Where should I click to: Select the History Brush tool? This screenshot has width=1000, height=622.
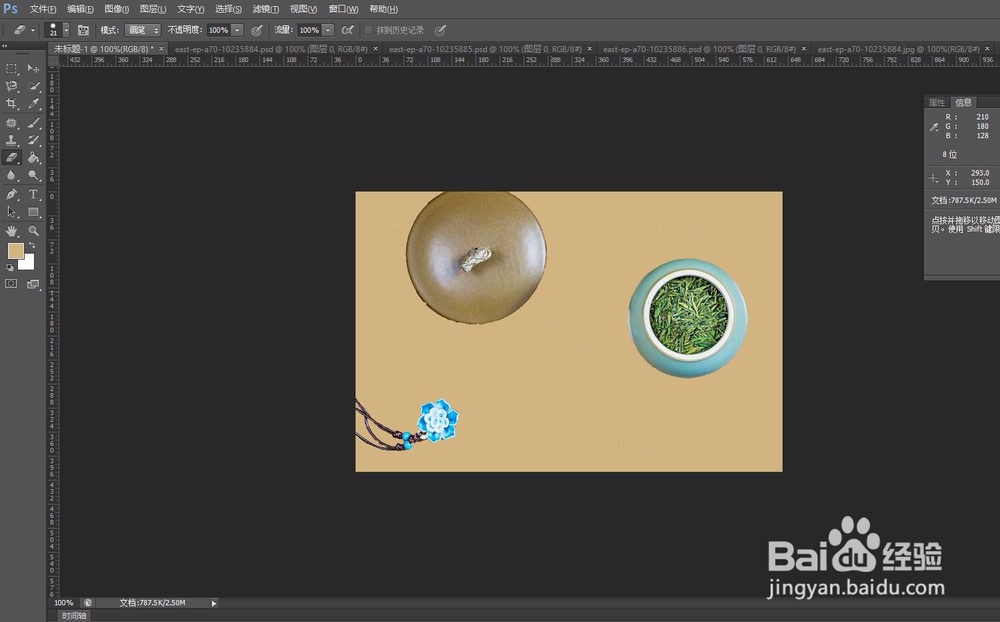(33, 140)
